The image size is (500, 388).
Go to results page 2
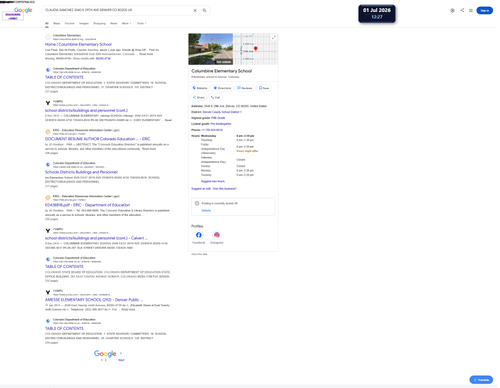click(x=106, y=360)
